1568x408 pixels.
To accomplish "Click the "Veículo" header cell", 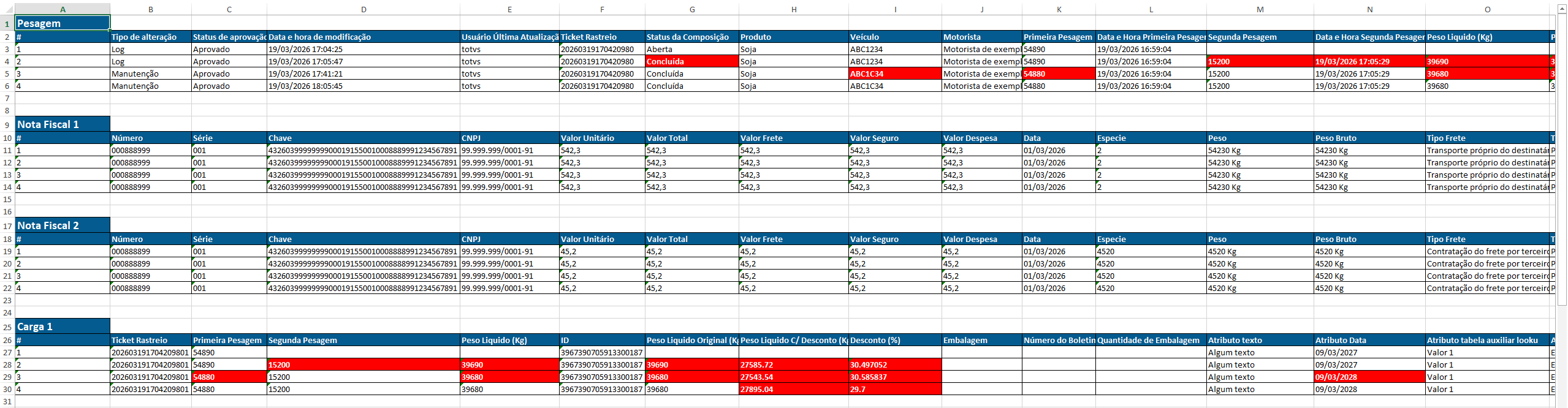I will click(895, 37).
